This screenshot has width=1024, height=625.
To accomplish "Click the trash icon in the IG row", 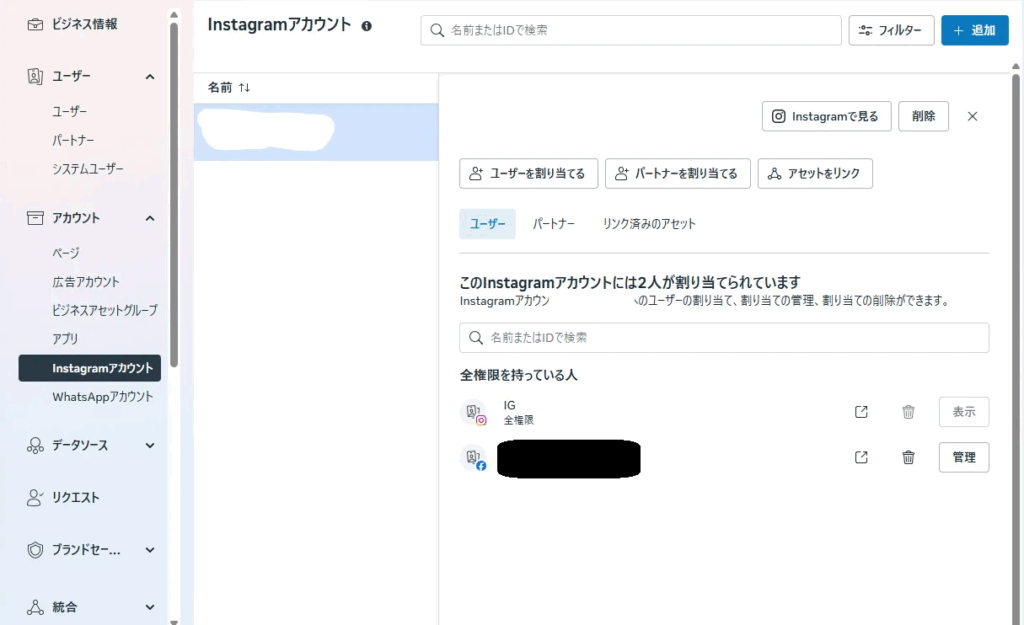I will pos(908,412).
